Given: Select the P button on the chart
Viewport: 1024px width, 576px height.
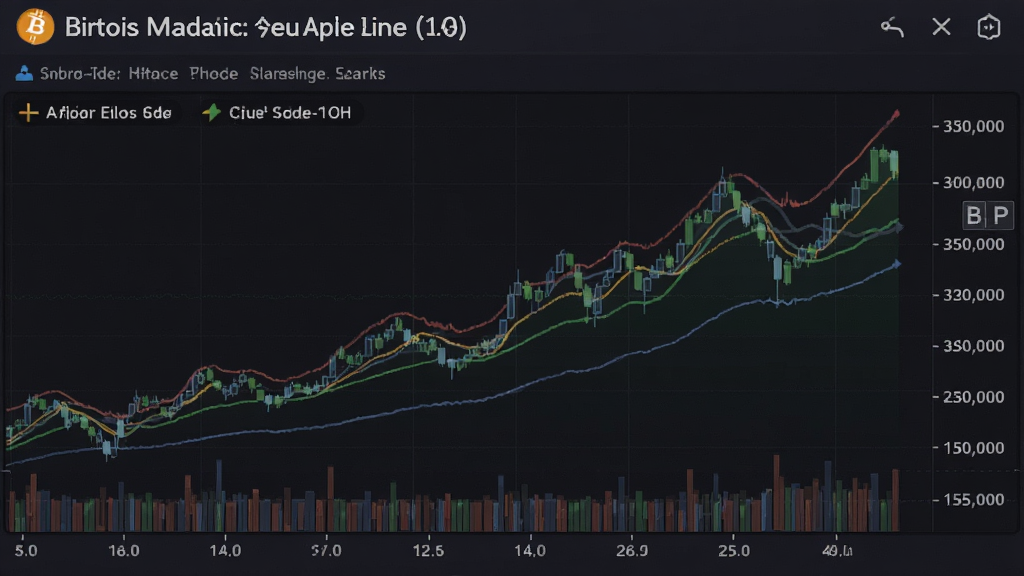Looking at the screenshot, I should (1000, 216).
